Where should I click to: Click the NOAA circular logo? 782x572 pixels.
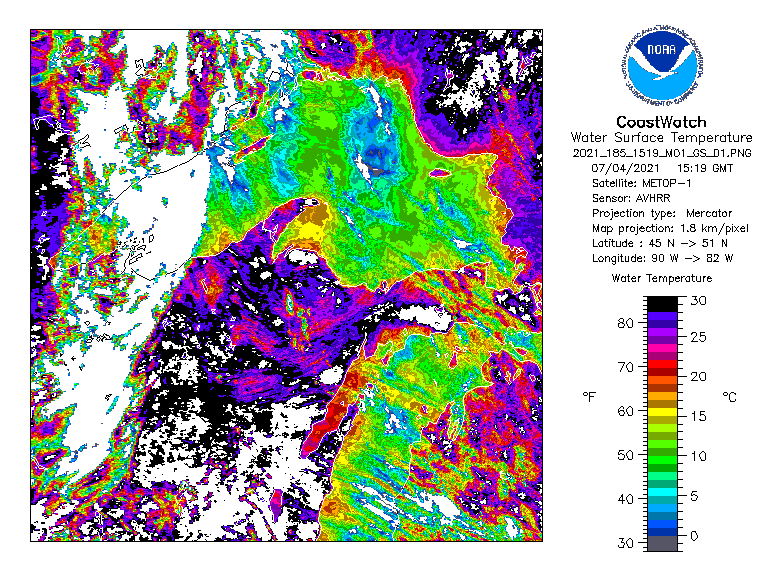(x=662, y=64)
